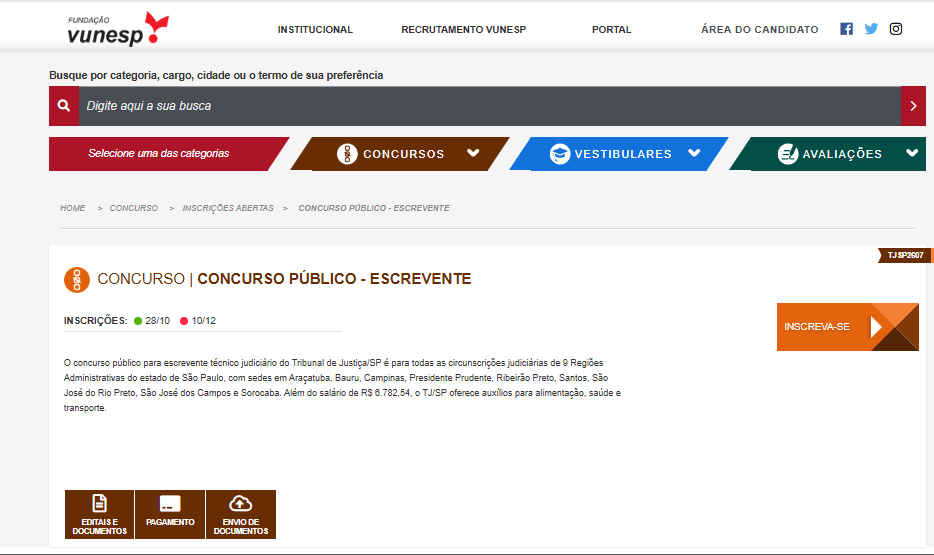Screen dimensions: 934x555
Task: Open the Fundação Vunesp logo homepage
Action: [x=118, y=29]
